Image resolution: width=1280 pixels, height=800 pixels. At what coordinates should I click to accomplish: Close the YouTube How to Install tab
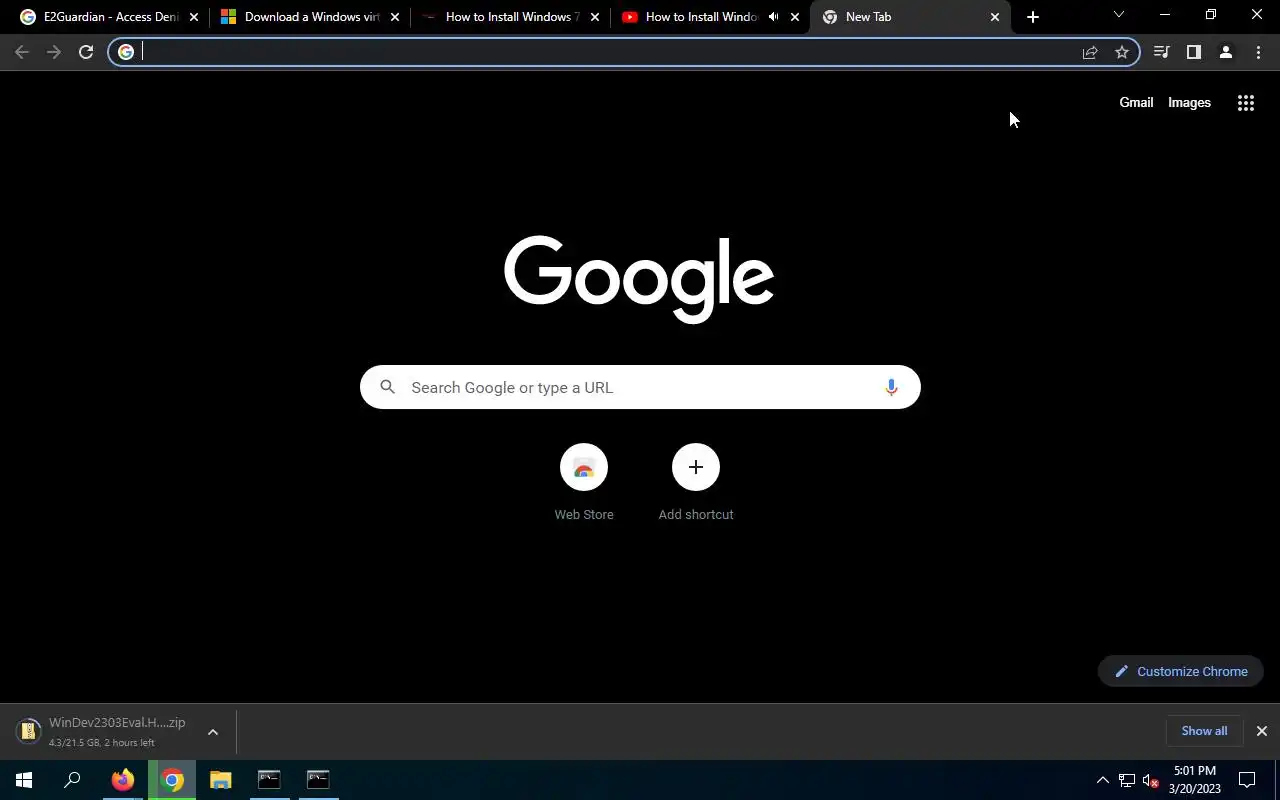click(795, 17)
